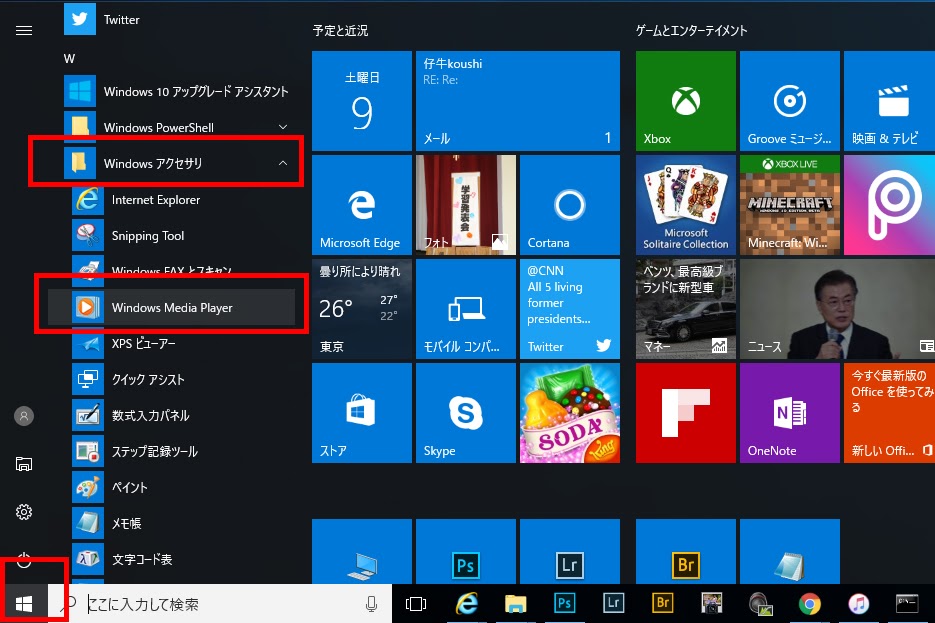Collapse the Windows アクセサリ folder chevron

283,163
